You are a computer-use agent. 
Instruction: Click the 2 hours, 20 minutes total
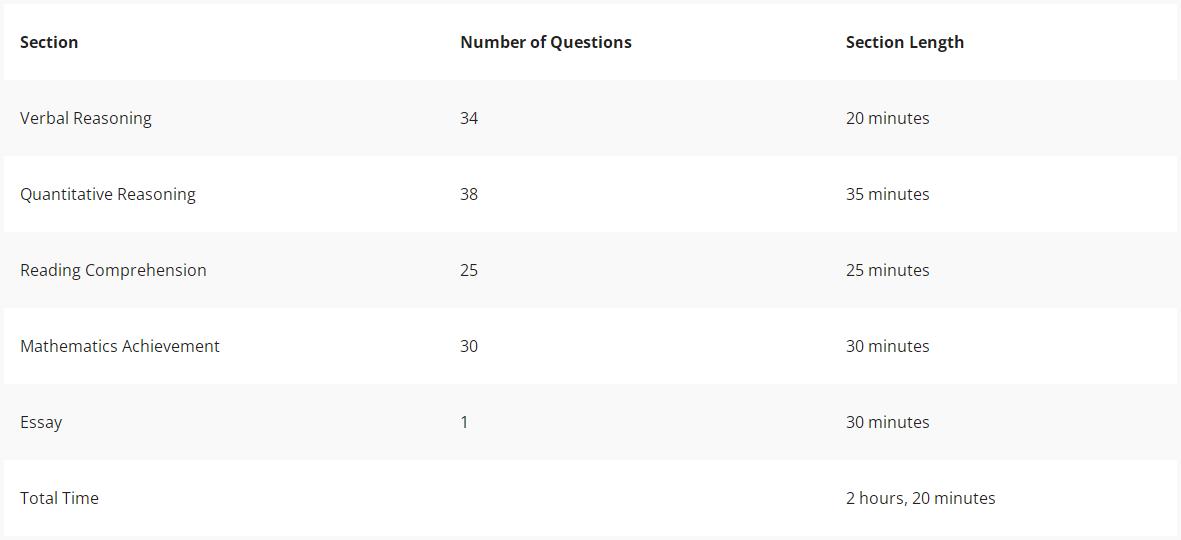[x=920, y=499]
